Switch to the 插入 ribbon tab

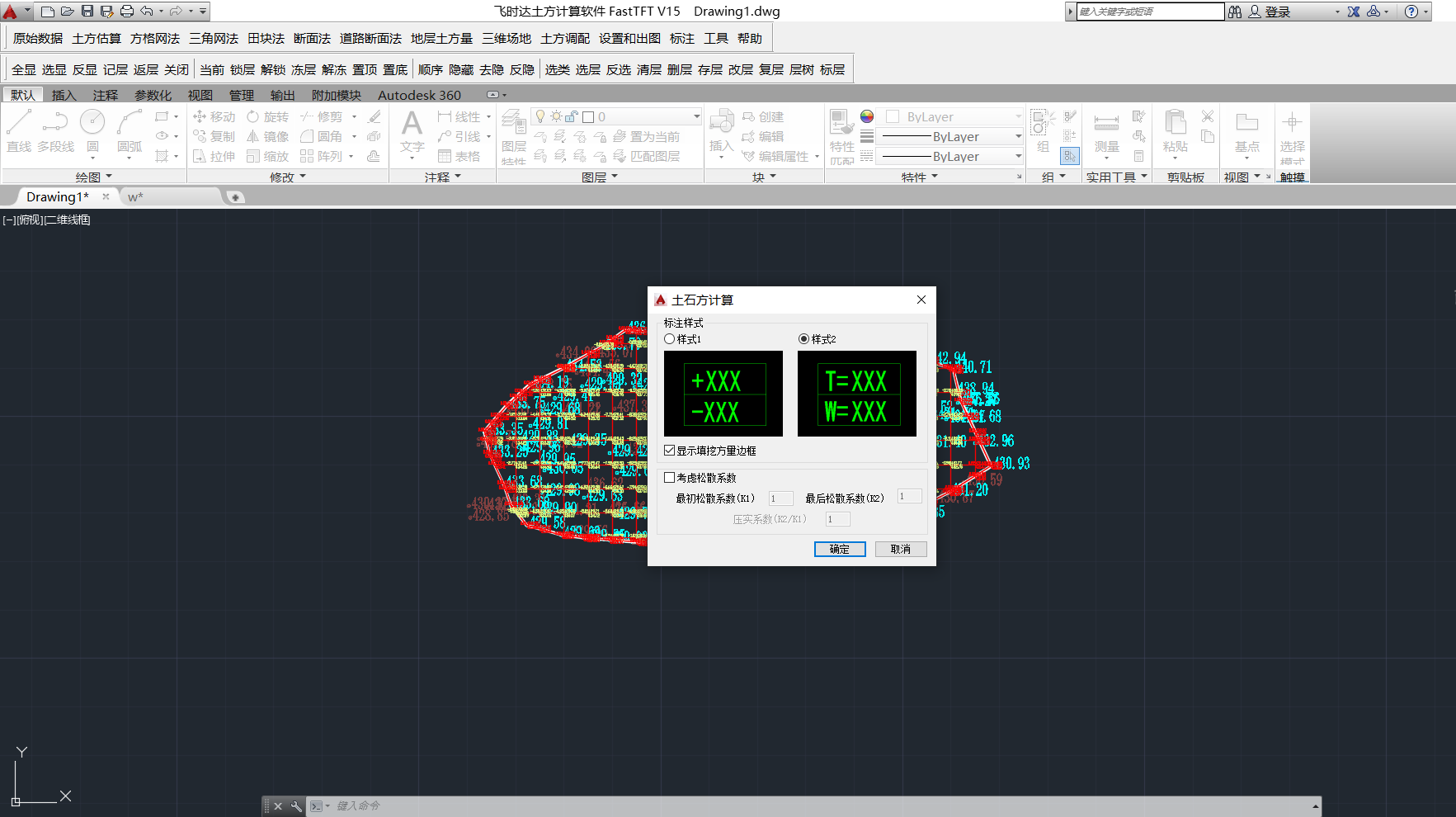(x=64, y=95)
